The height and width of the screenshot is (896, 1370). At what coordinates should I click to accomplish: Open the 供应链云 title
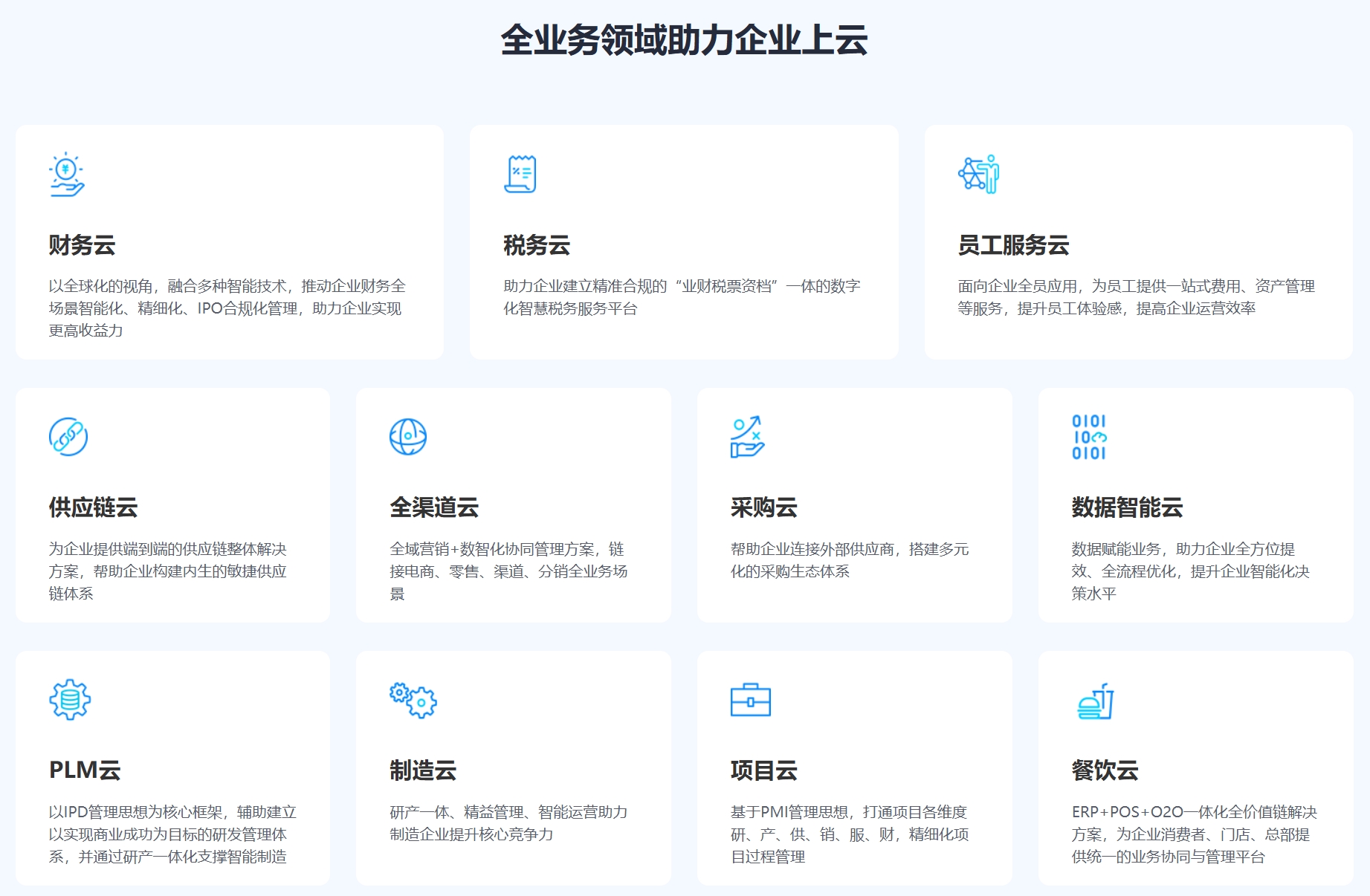(x=94, y=507)
